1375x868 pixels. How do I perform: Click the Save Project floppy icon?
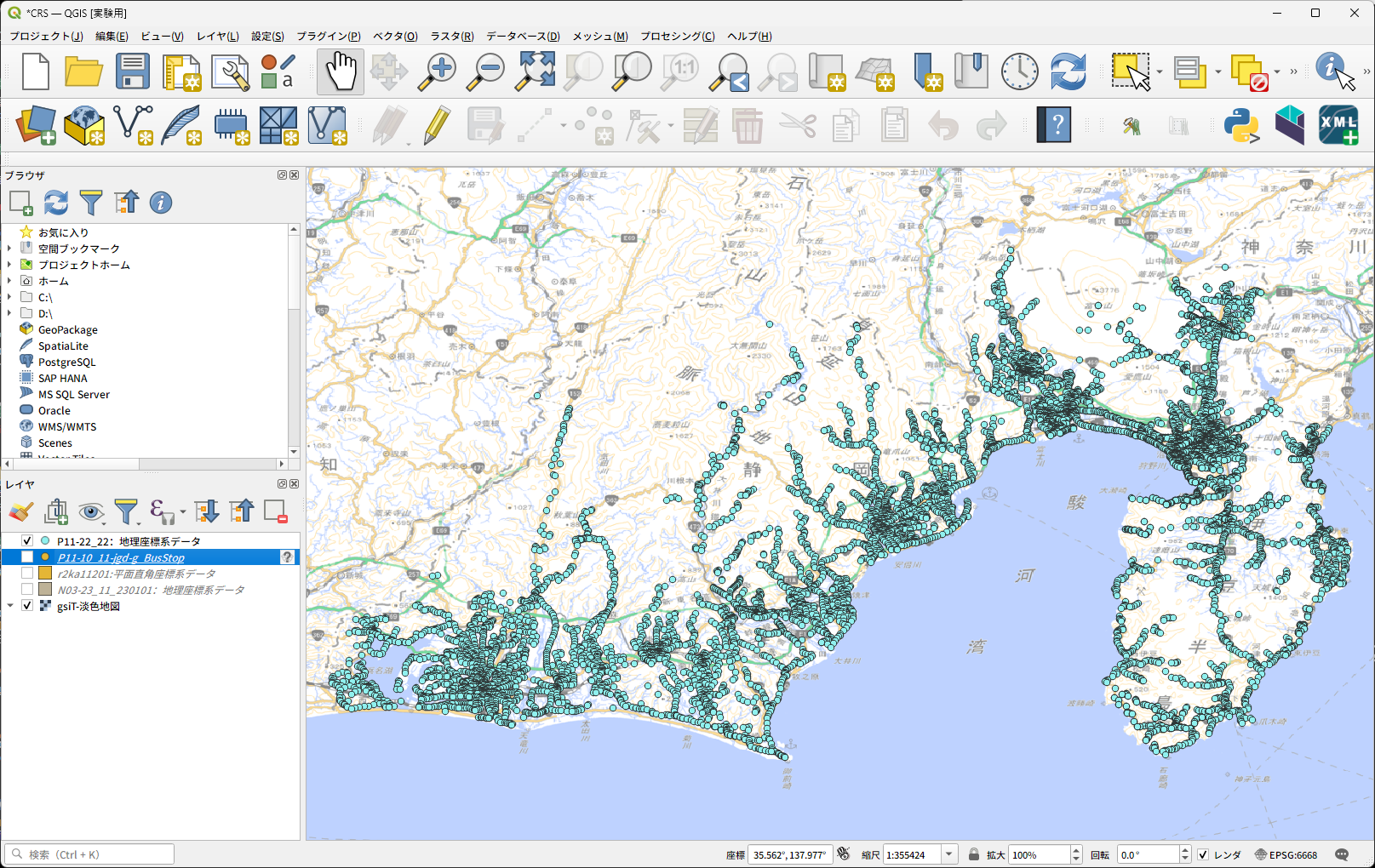click(x=133, y=71)
